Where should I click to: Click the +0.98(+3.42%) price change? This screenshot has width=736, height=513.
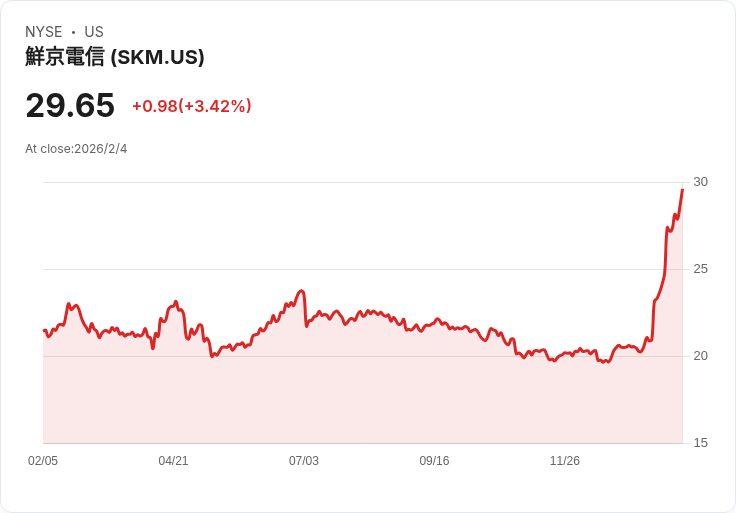pos(192,106)
